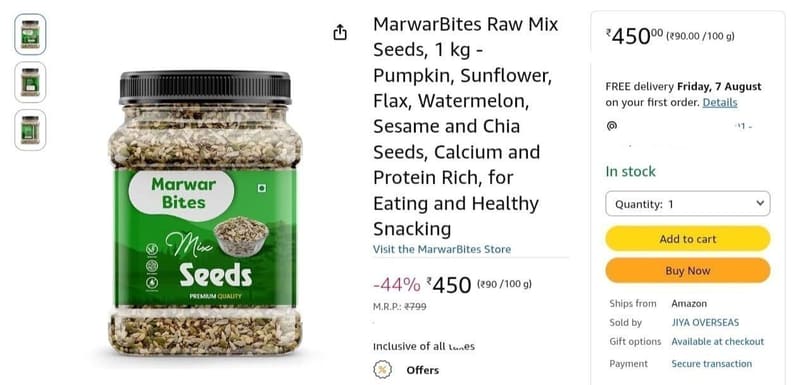Click the Offers heading
Image resolution: width=800 pixels, height=385 pixels.
pyautogui.click(x=422, y=370)
